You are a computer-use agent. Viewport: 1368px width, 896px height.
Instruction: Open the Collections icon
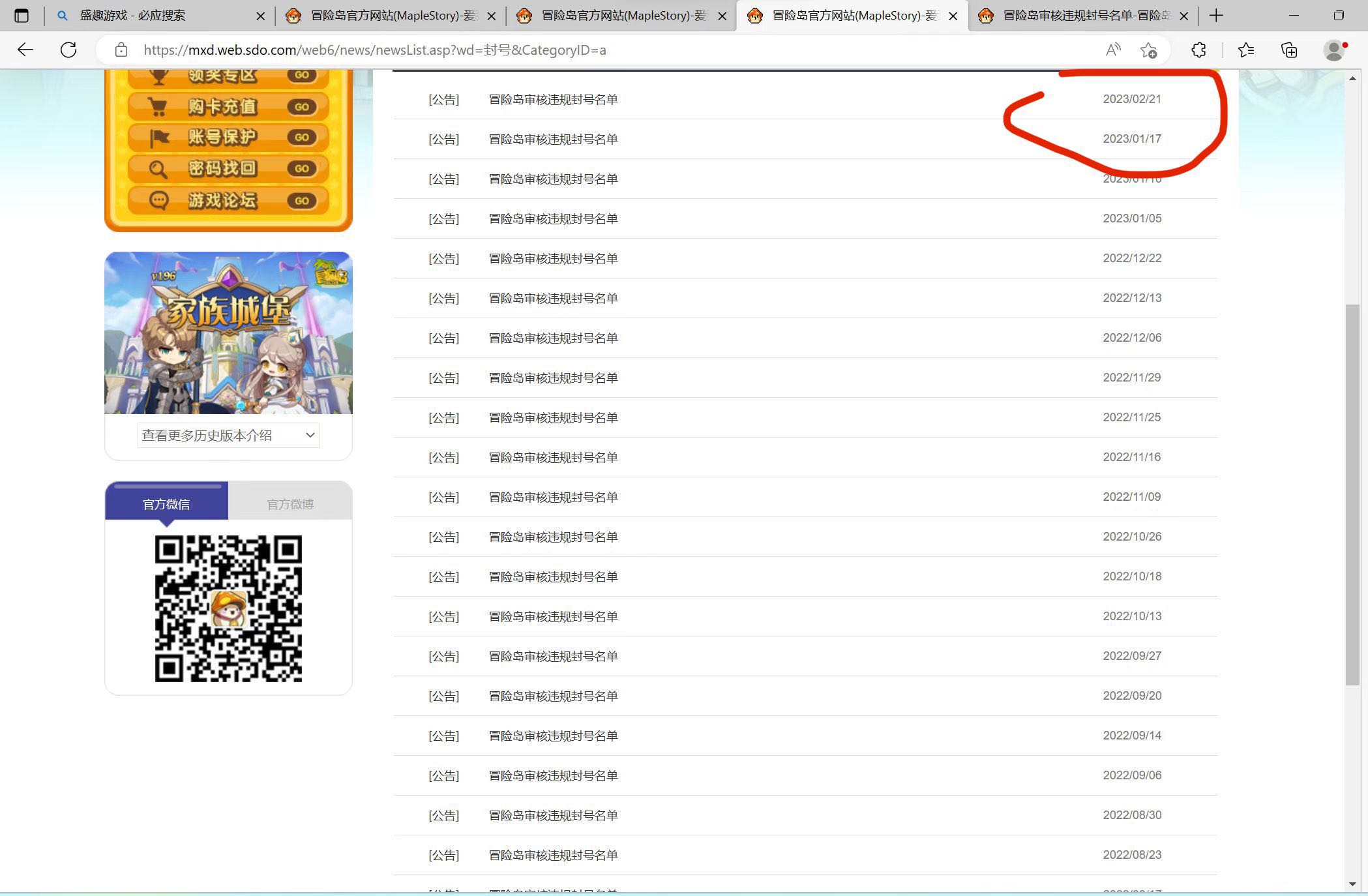pos(1289,50)
